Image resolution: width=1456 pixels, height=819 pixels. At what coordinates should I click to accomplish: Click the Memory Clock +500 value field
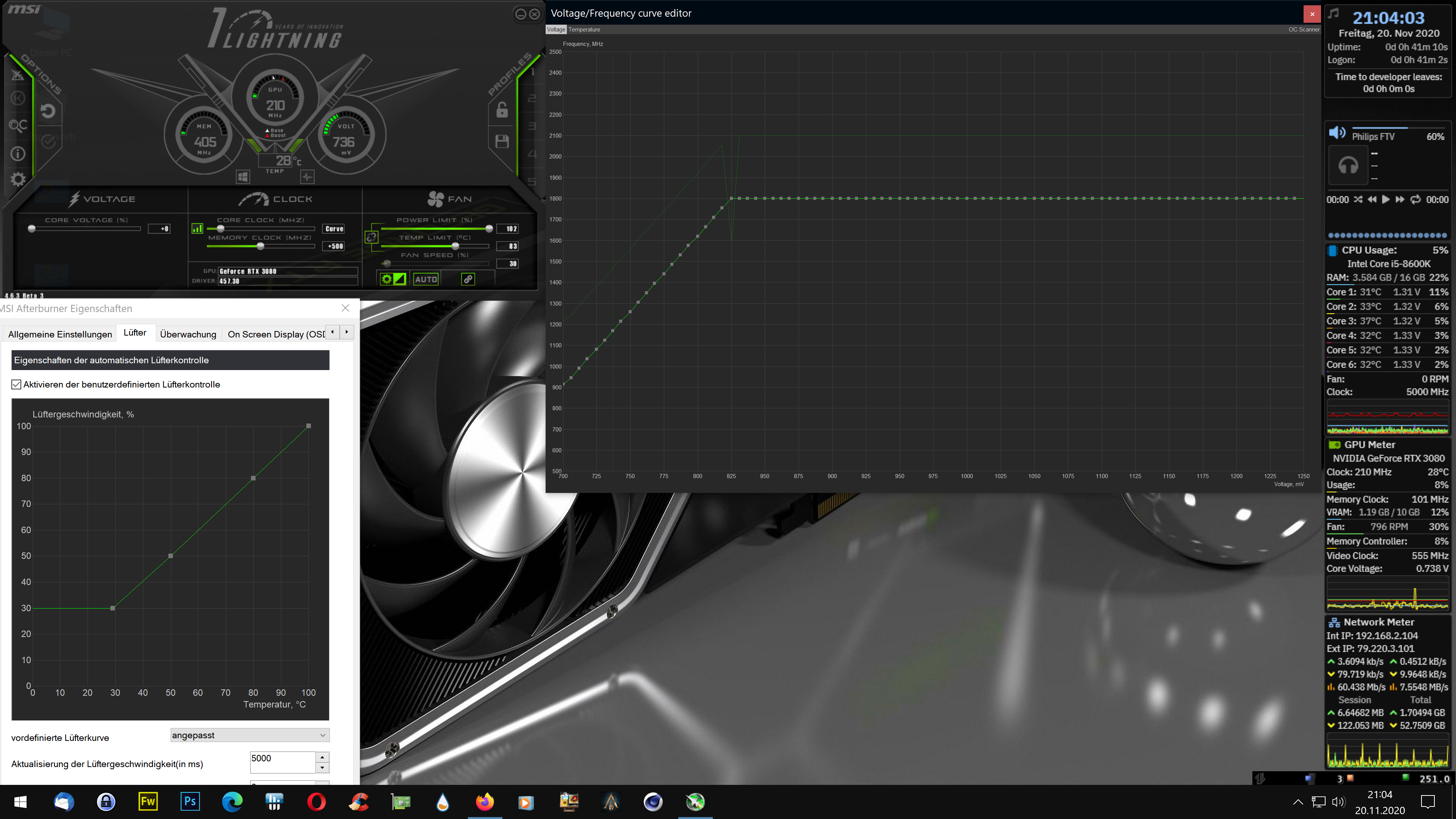334,246
